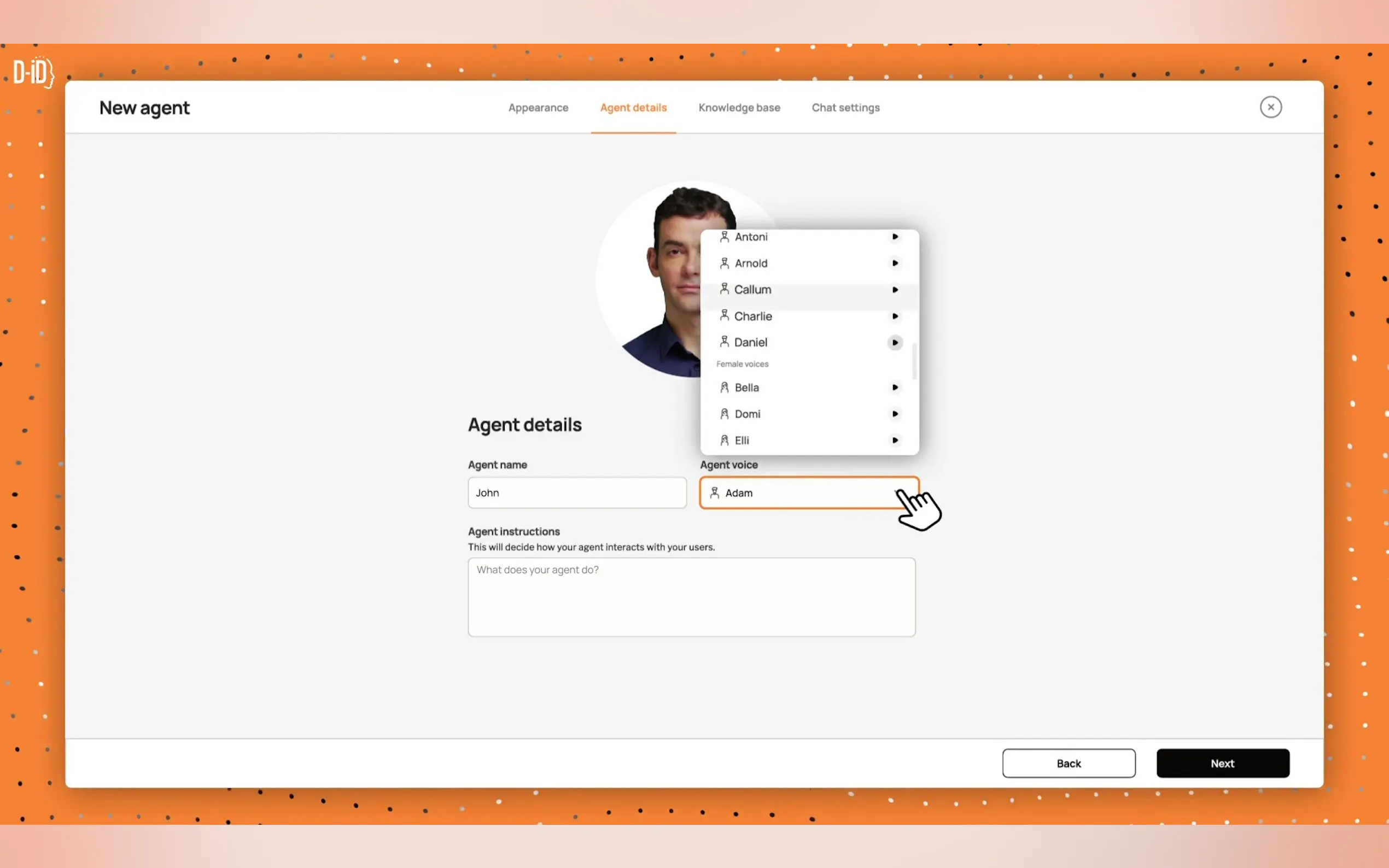Click the play icon next to Charlie
This screenshot has width=1389, height=868.
coord(895,316)
